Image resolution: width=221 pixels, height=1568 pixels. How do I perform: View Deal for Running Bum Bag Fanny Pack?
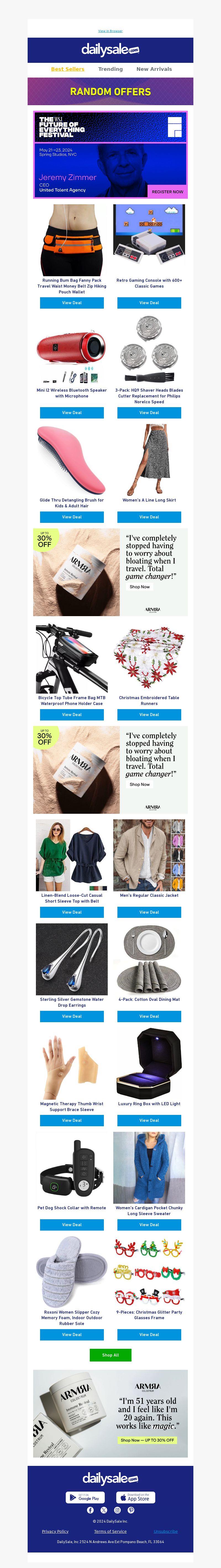coord(72,303)
